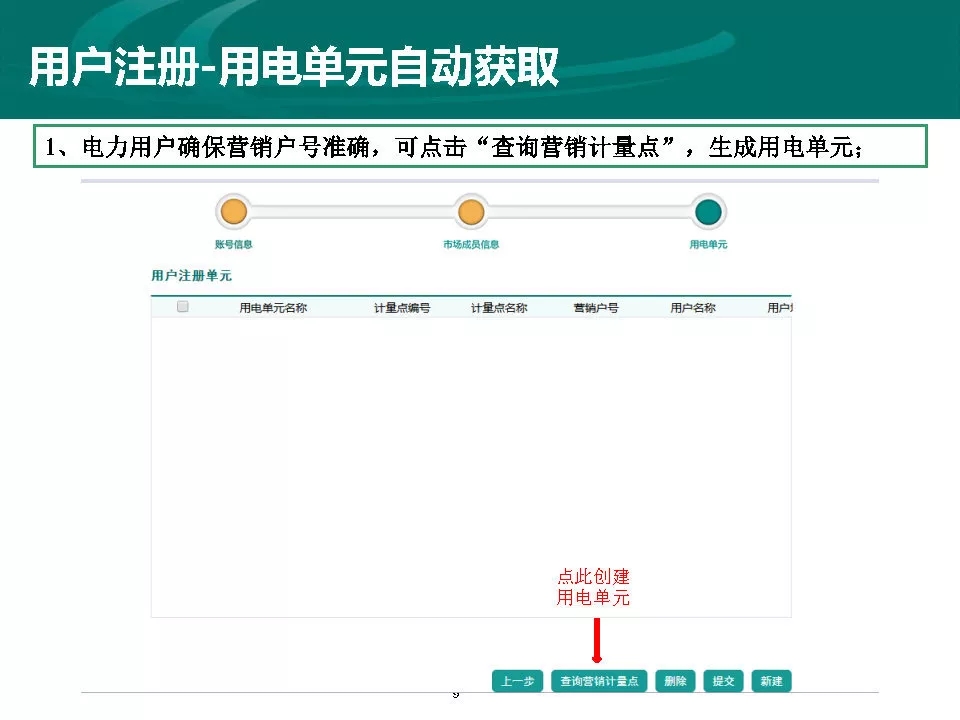Click the 市场成员信息 step label text
Screen dimensions: 960x720
click(471, 245)
